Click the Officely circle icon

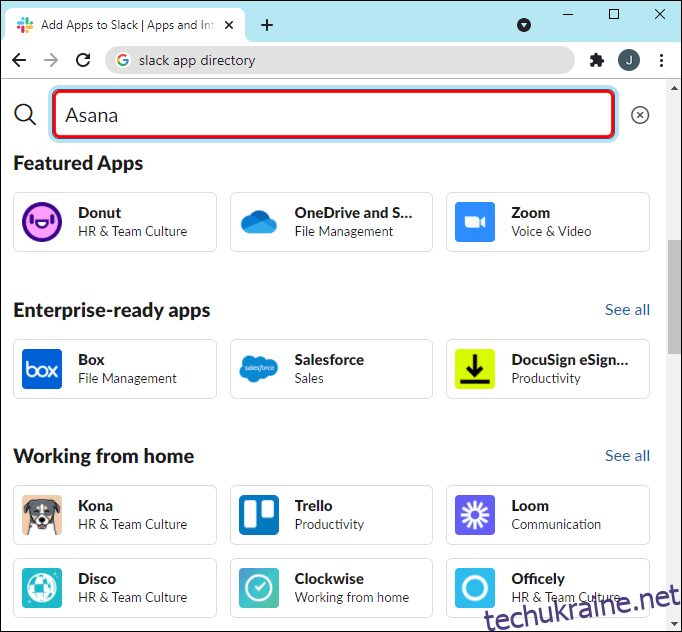pyautogui.click(x=475, y=588)
